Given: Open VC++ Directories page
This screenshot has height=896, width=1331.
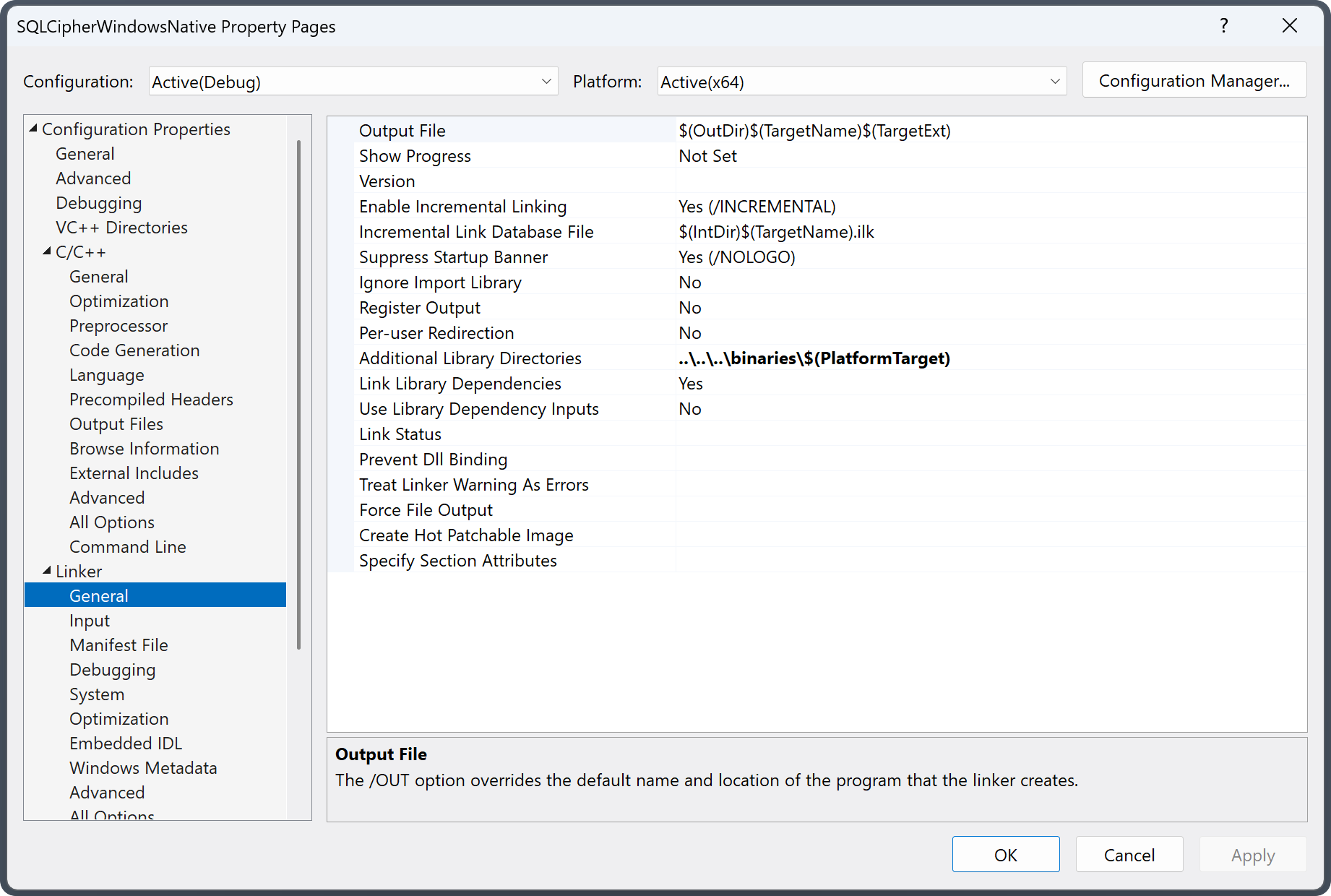Looking at the screenshot, I should click(x=121, y=228).
